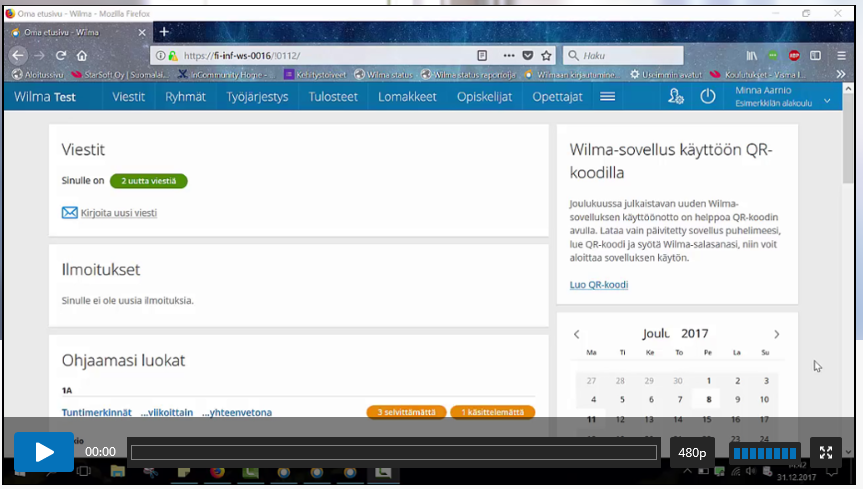Click the Luo QR-koodi link

[x=599, y=285]
